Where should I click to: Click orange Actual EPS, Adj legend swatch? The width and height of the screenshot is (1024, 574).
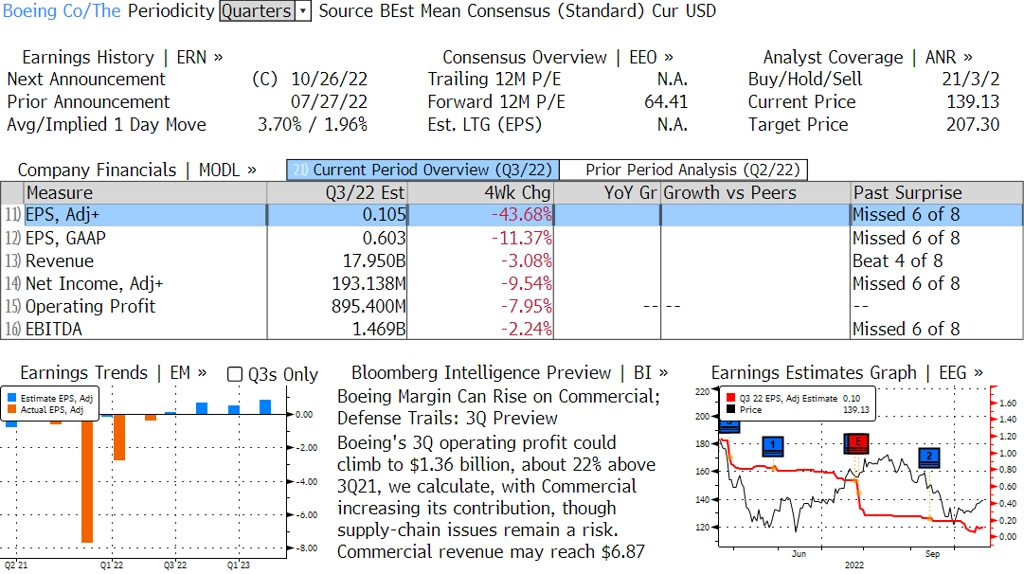tap(12, 409)
